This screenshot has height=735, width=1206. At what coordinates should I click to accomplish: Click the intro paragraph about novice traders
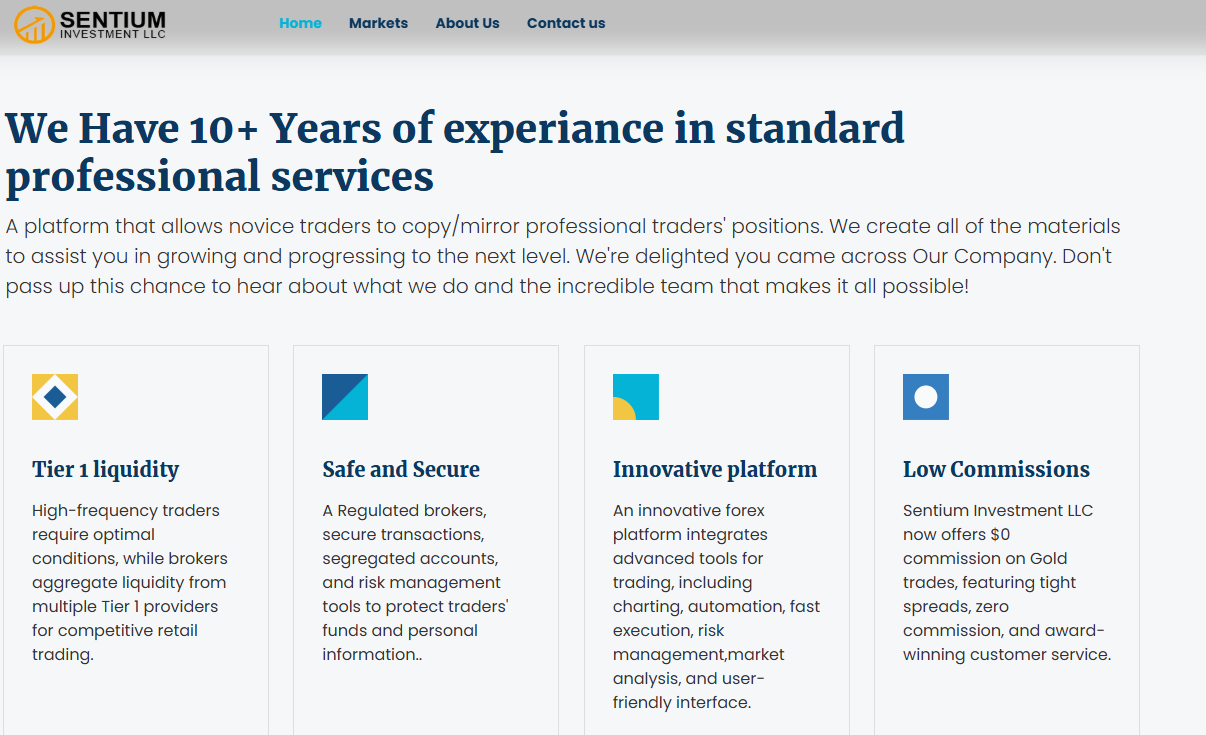(x=562, y=256)
